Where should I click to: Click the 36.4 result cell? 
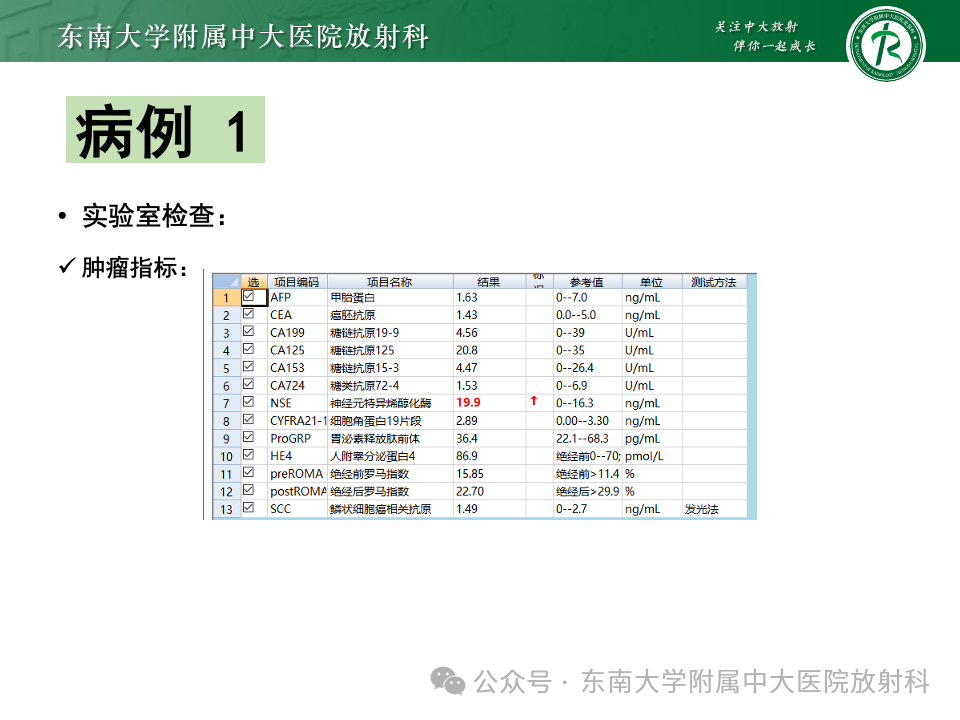tap(489, 439)
